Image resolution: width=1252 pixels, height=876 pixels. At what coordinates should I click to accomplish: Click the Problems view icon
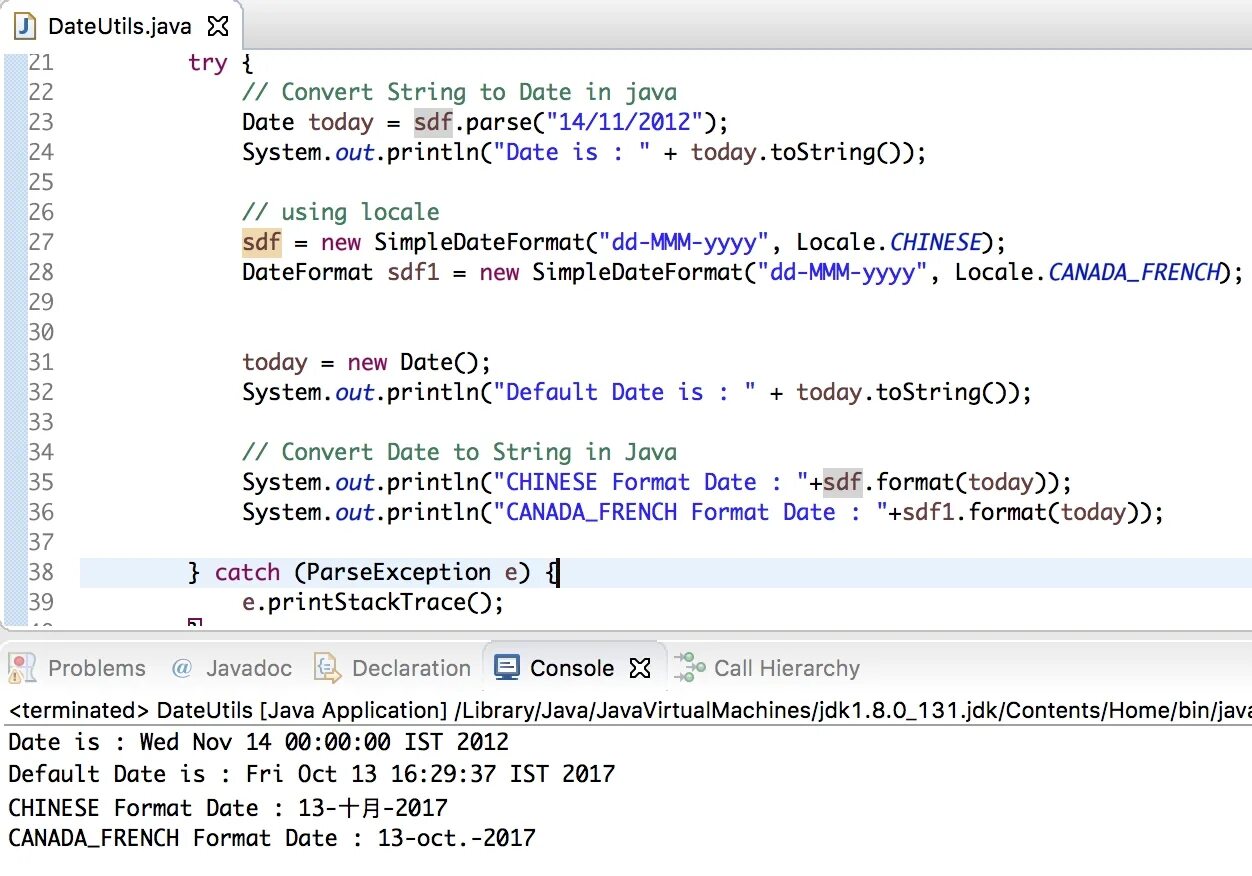coord(22,667)
